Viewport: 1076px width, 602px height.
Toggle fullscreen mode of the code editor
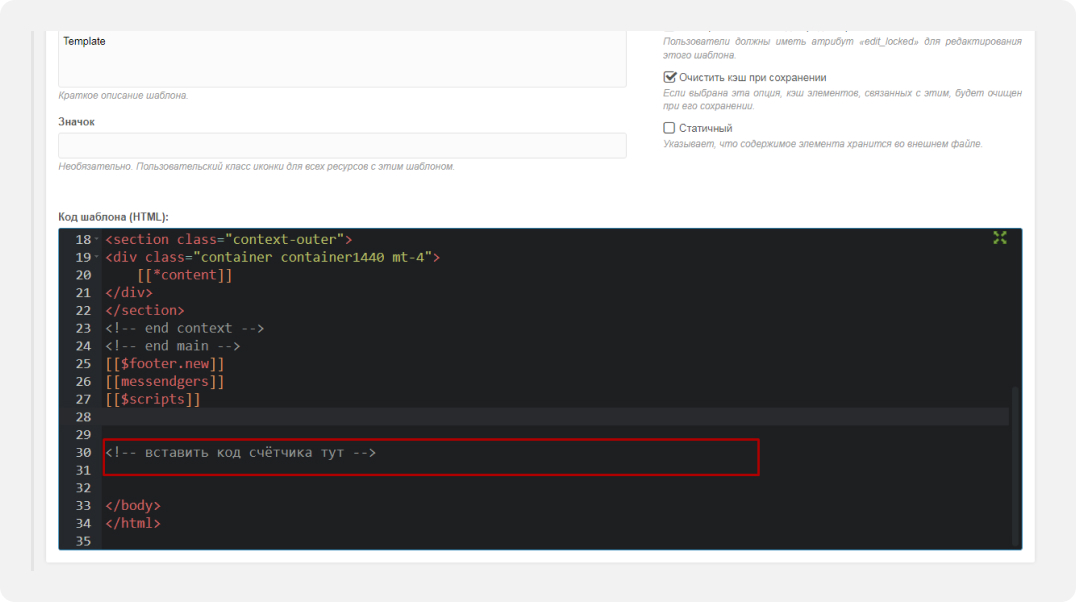coord(999,238)
